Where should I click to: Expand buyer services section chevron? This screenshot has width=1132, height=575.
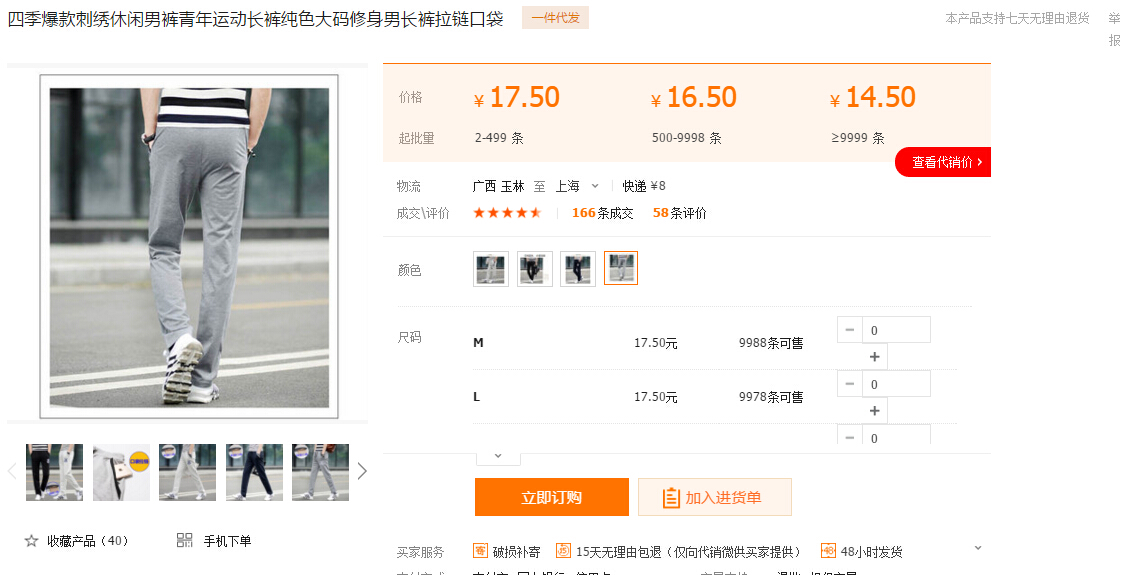click(978, 548)
